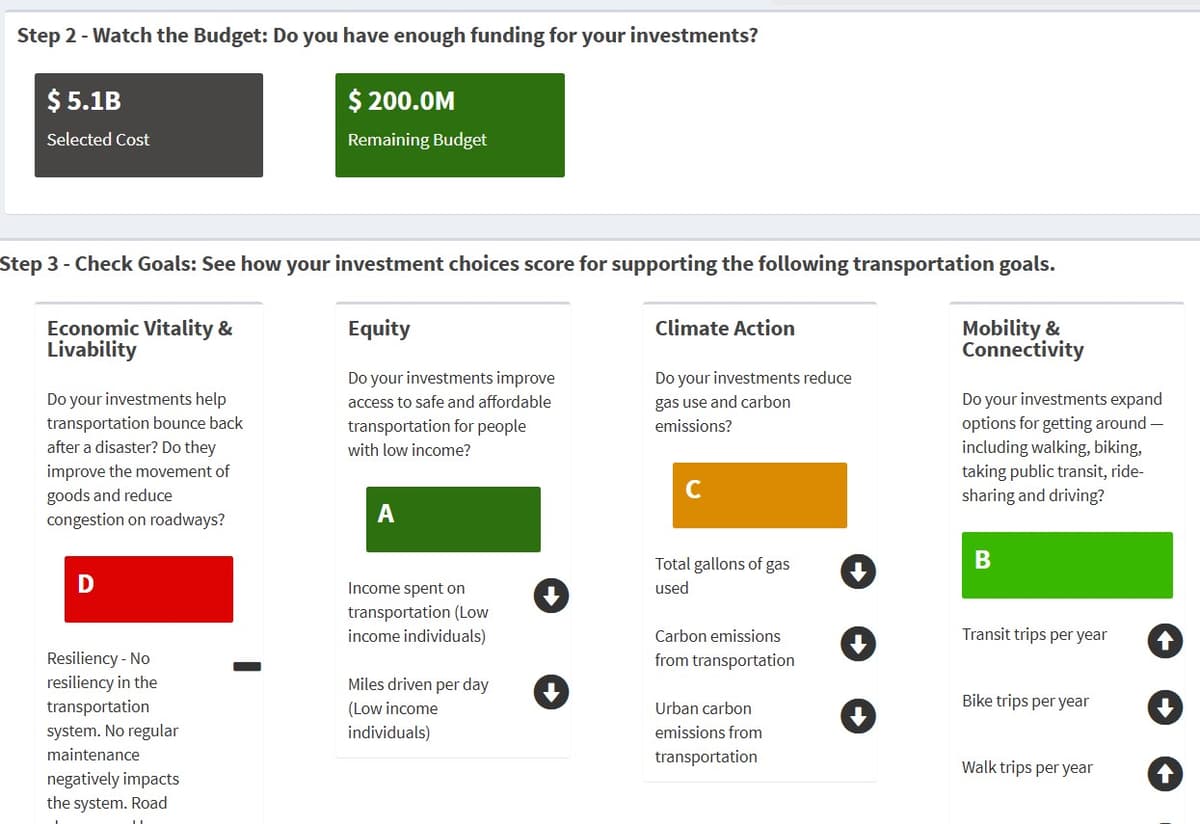Viewport: 1200px width, 824px height.
Task: Click the up arrow next to Walk trips per year
Action: (x=1164, y=773)
